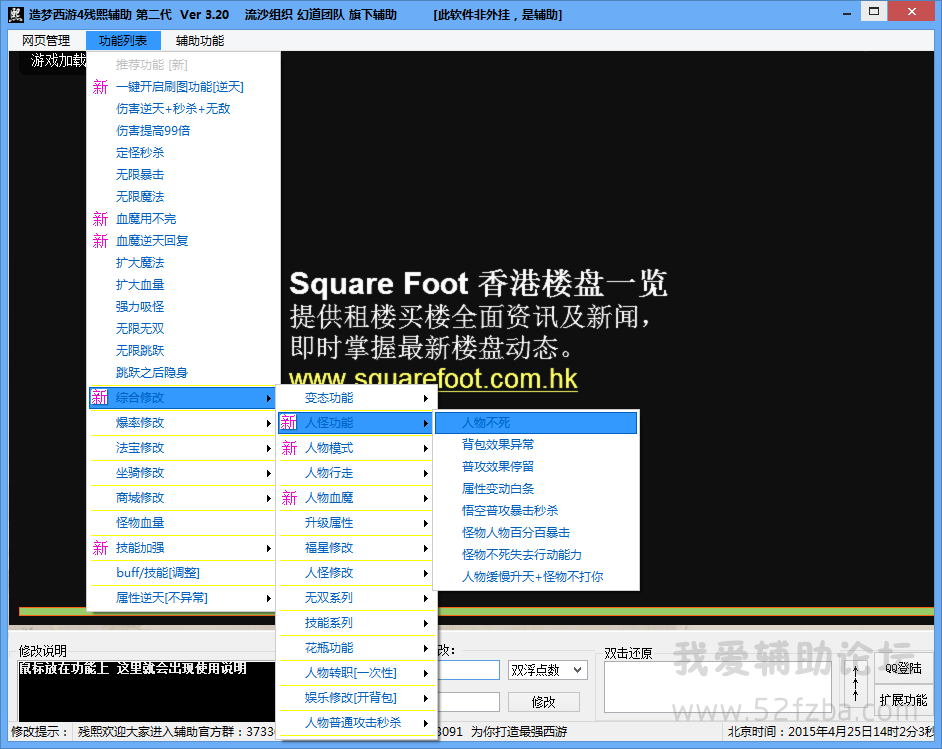Select 一键开启刷图功能[逆天] menu entry
Screen dimensions: 942x749
click(x=182, y=87)
